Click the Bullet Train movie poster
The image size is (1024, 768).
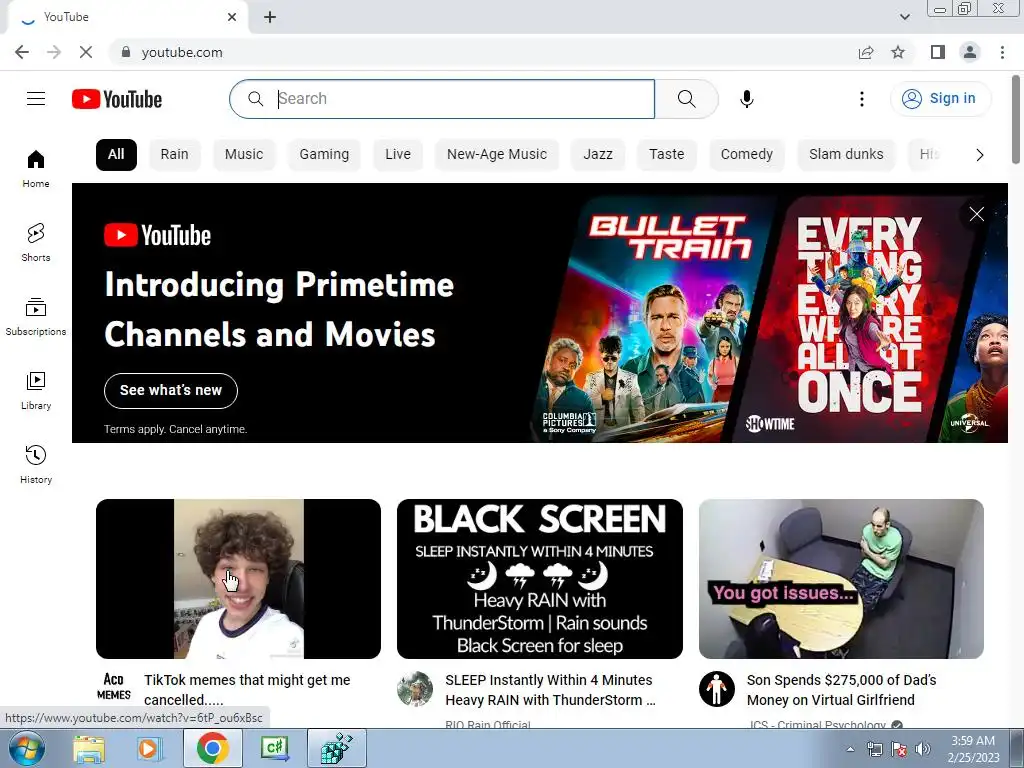coord(656,319)
